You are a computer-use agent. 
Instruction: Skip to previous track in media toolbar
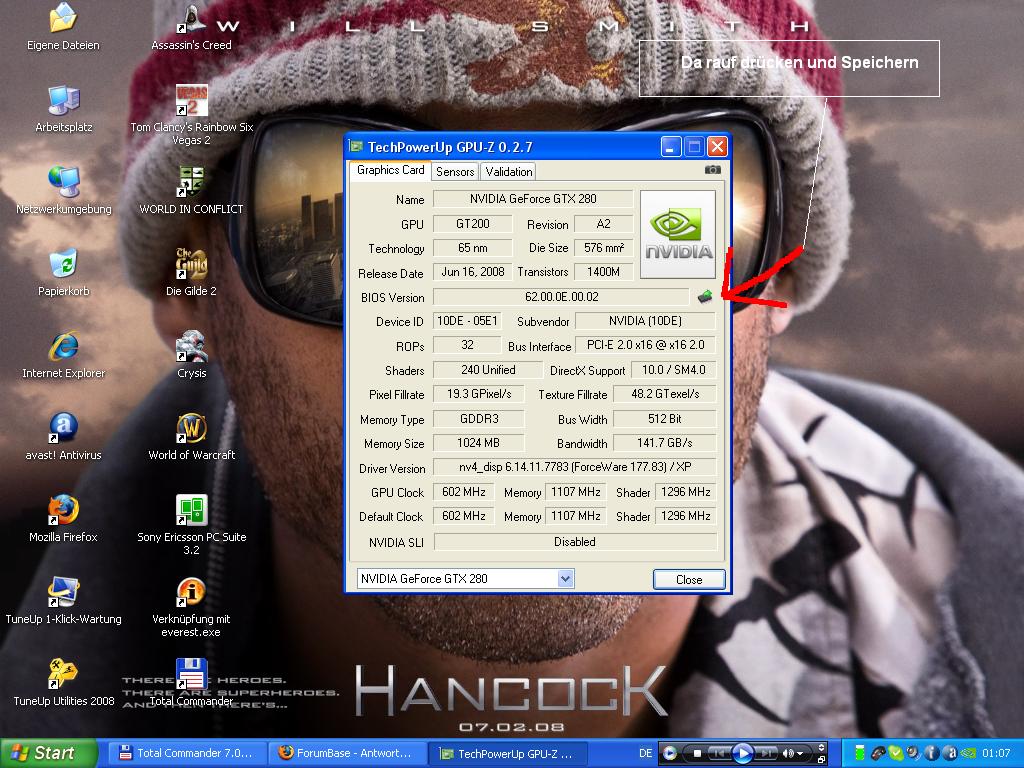[x=720, y=754]
